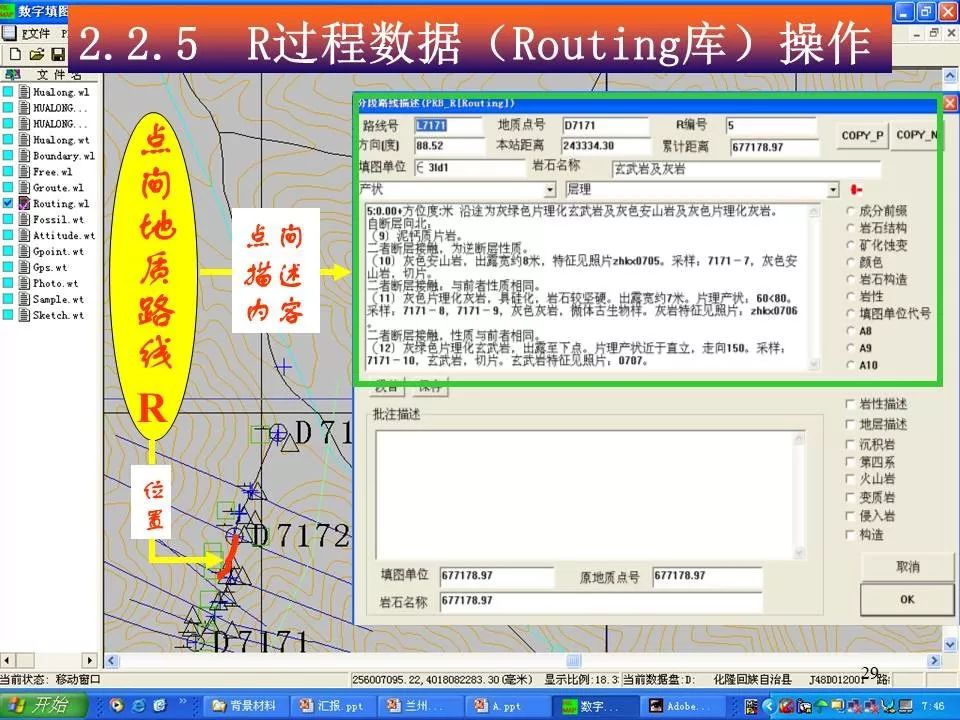
Task: Tick the 火山岩 checkbox
Action: (851, 479)
